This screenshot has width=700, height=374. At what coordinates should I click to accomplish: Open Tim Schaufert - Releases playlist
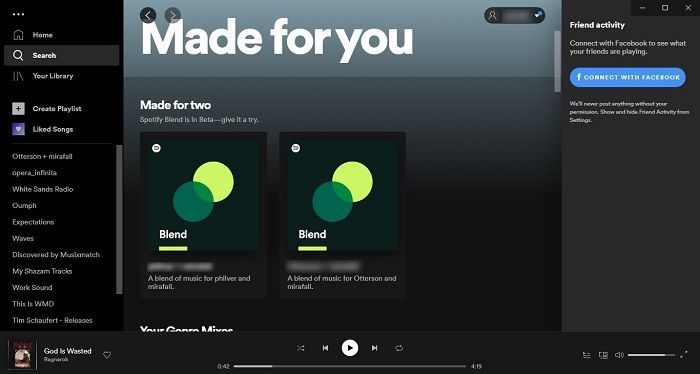(52, 320)
